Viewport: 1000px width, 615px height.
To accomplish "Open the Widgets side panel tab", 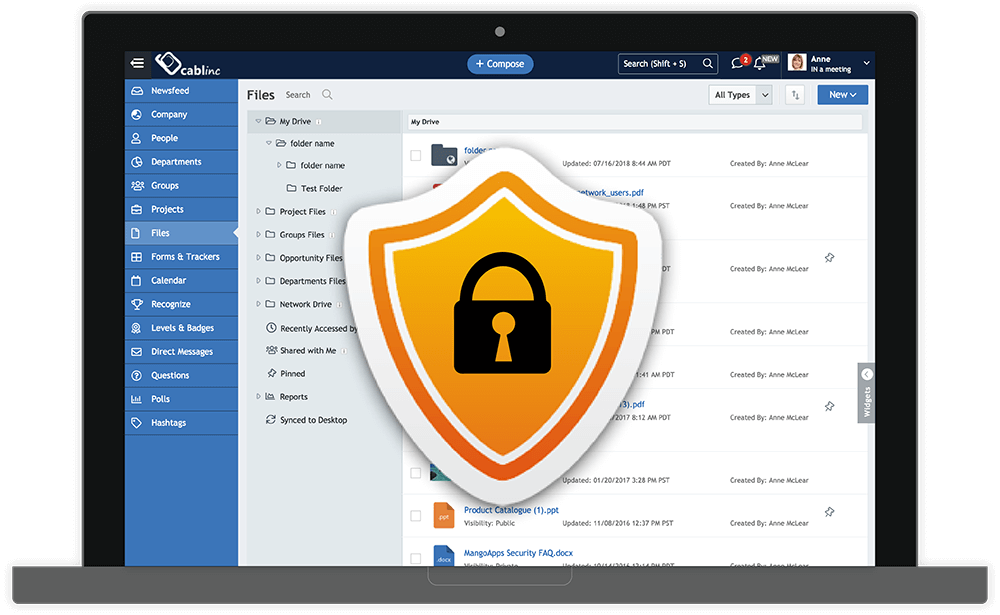I will (x=866, y=393).
